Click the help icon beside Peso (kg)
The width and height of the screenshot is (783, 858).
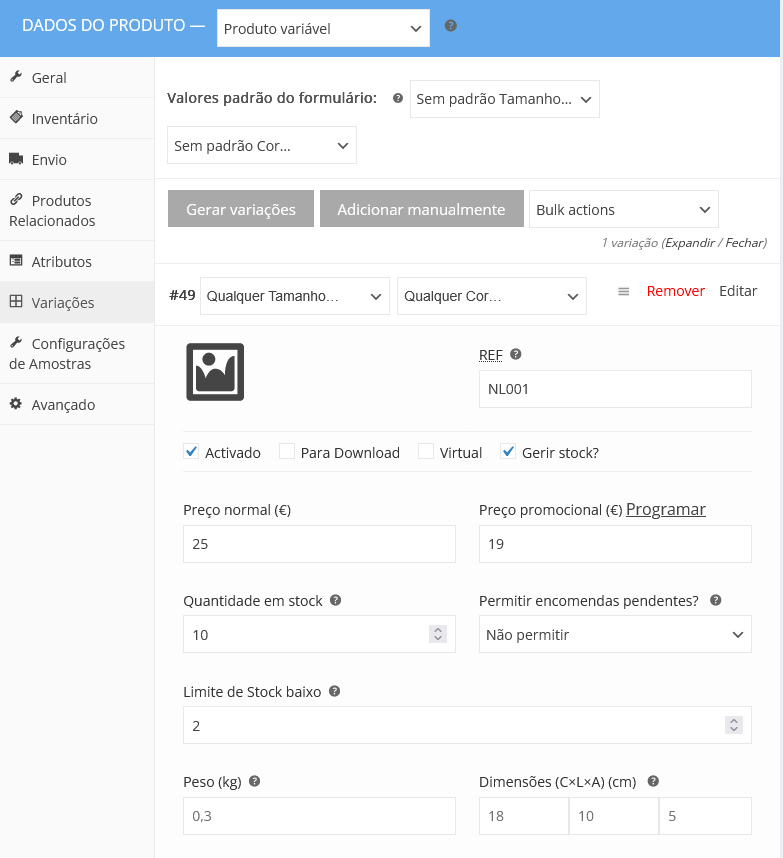254,781
